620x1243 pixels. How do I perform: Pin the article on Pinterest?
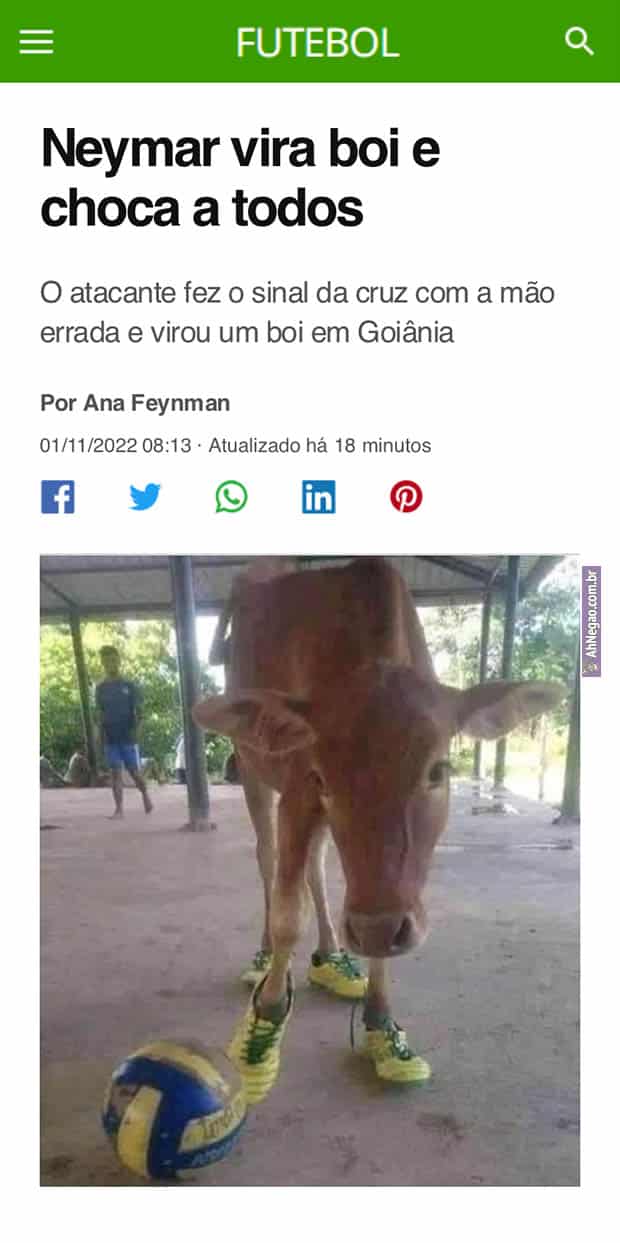point(406,497)
